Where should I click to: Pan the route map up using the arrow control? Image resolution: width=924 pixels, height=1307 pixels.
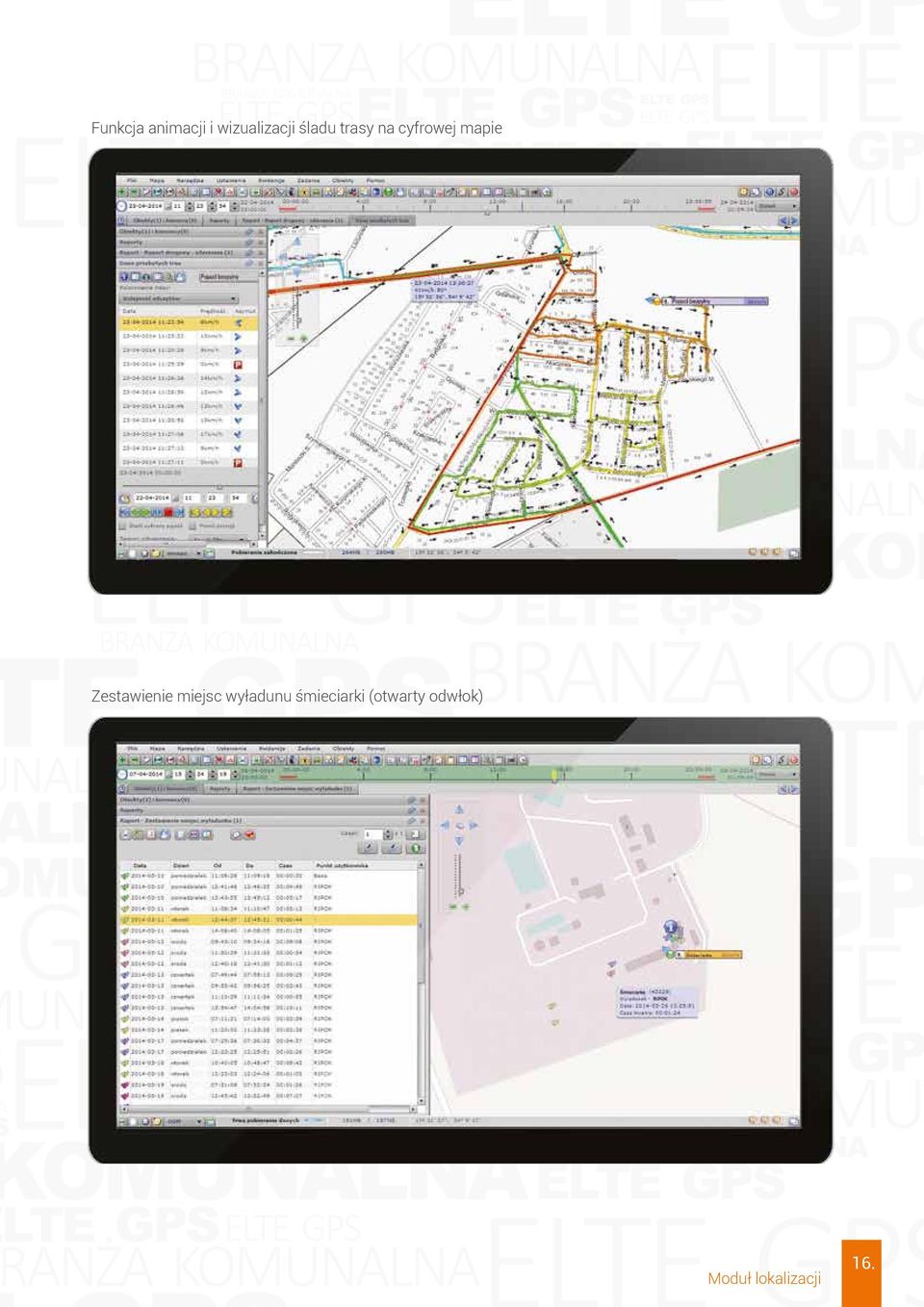pyautogui.click(x=297, y=241)
